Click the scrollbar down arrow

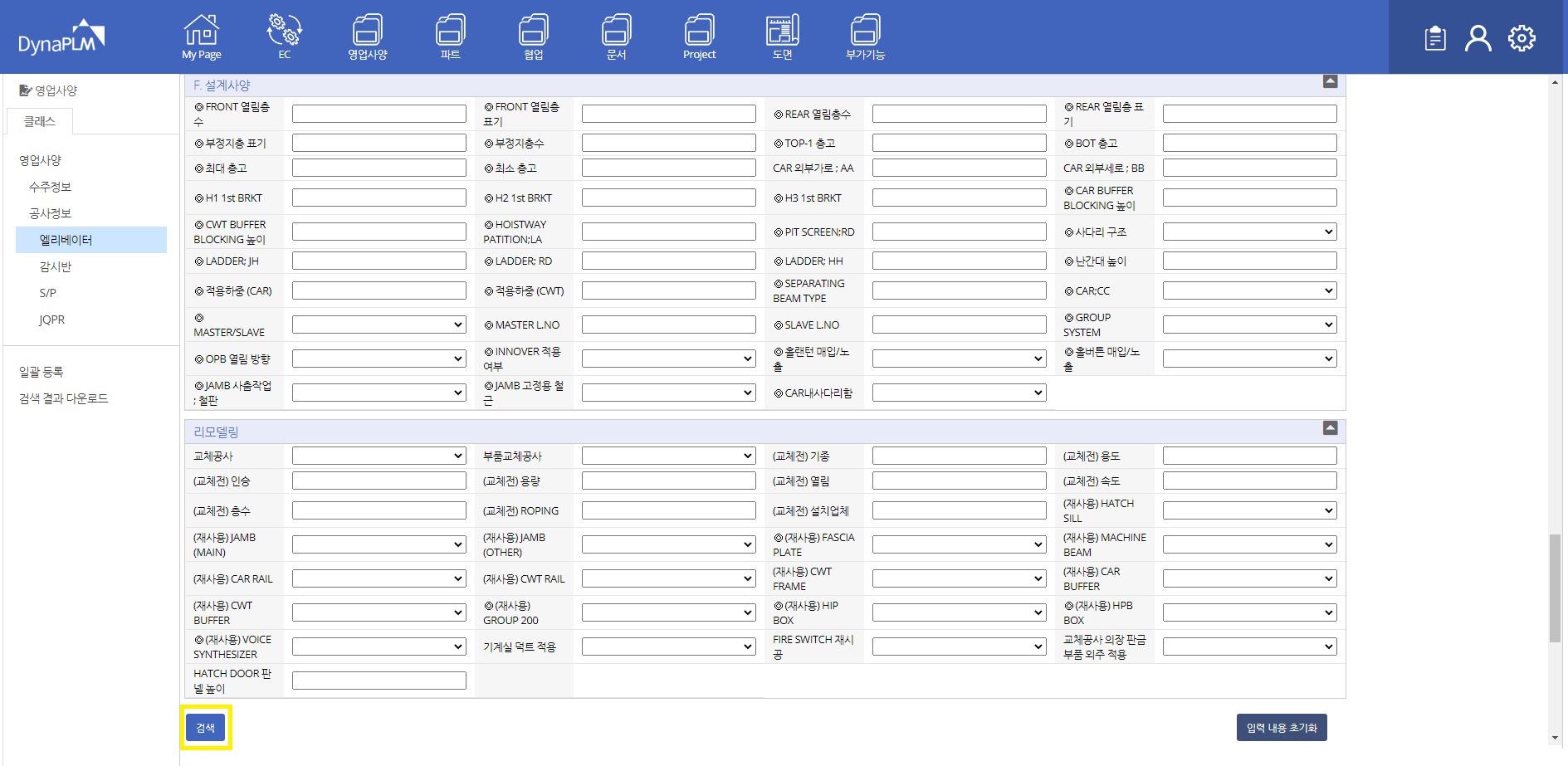pyautogui.click(x=1555, y=738)
